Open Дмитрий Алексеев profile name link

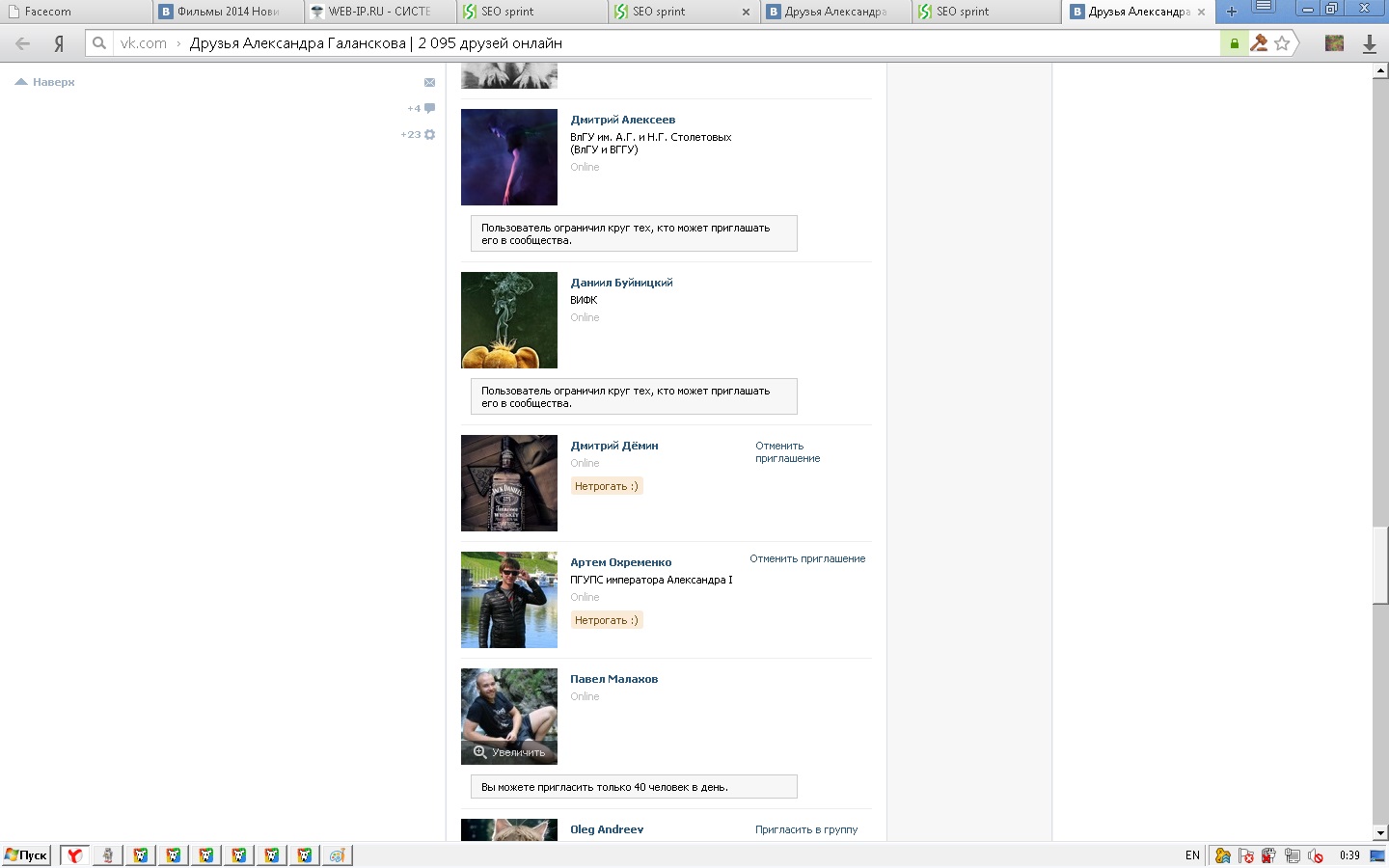(622, 120)
